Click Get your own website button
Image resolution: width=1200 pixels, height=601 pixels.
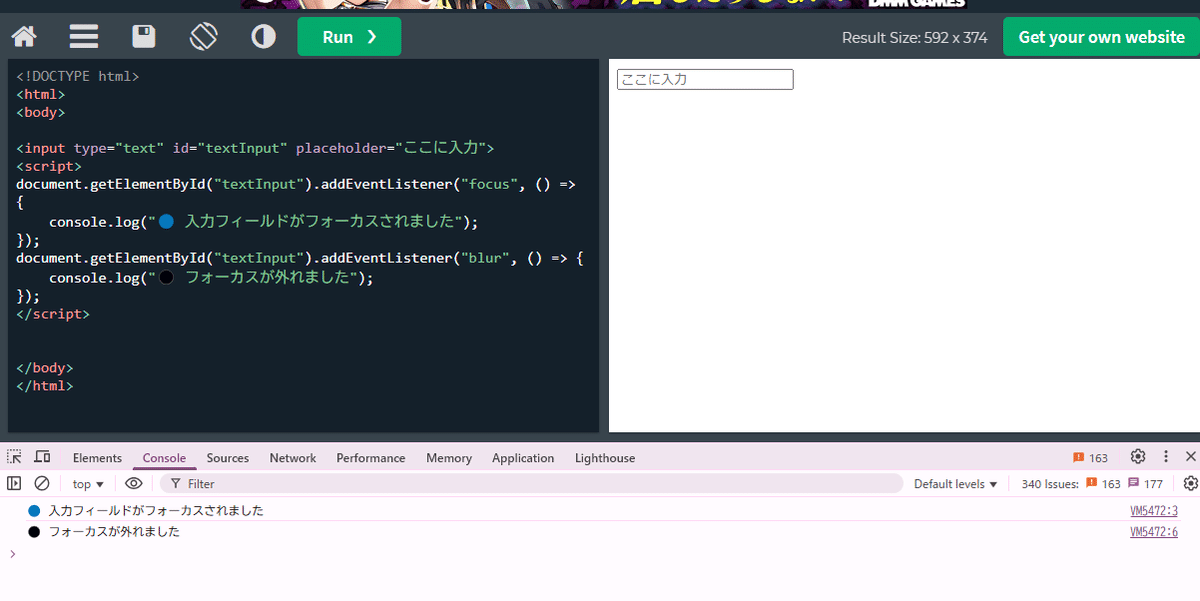tap(1101, 37)
